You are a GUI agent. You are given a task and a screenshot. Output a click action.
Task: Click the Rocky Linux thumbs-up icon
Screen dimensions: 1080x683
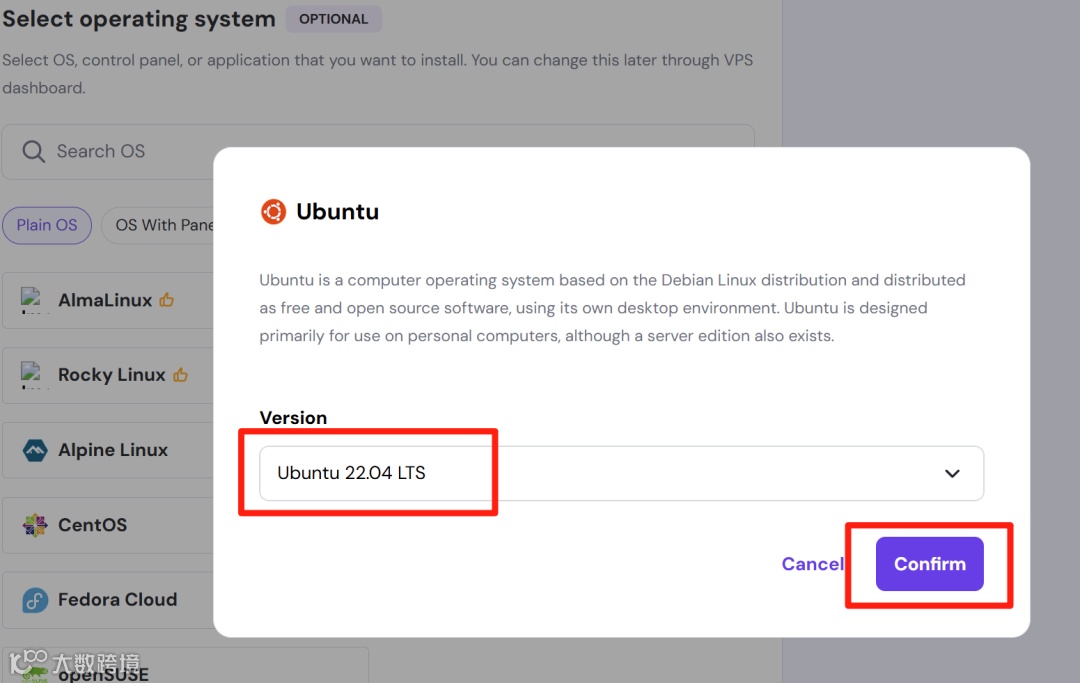[x=180, y=375]
